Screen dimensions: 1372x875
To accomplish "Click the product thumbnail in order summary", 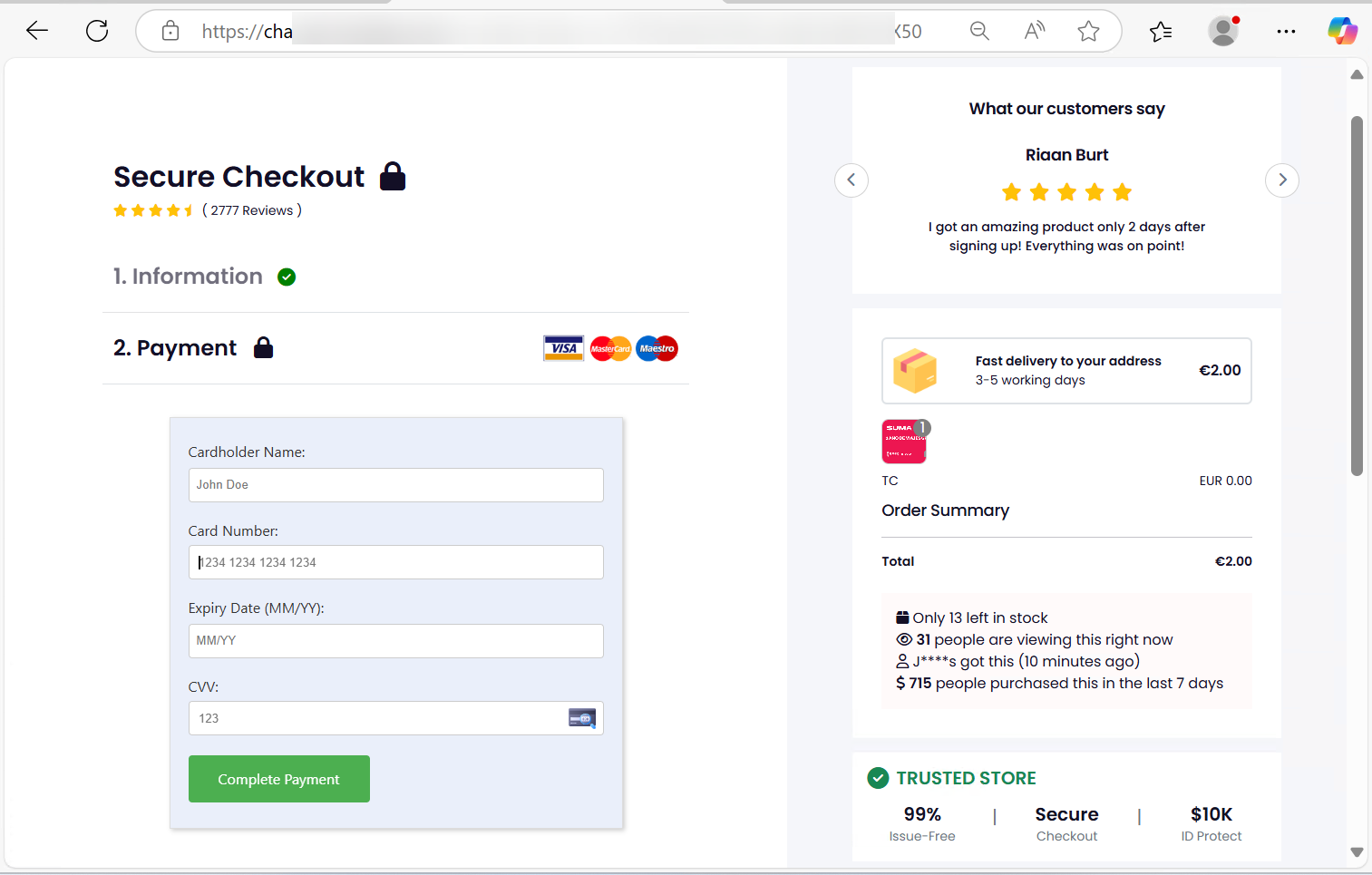I will [x=904, y=442].
